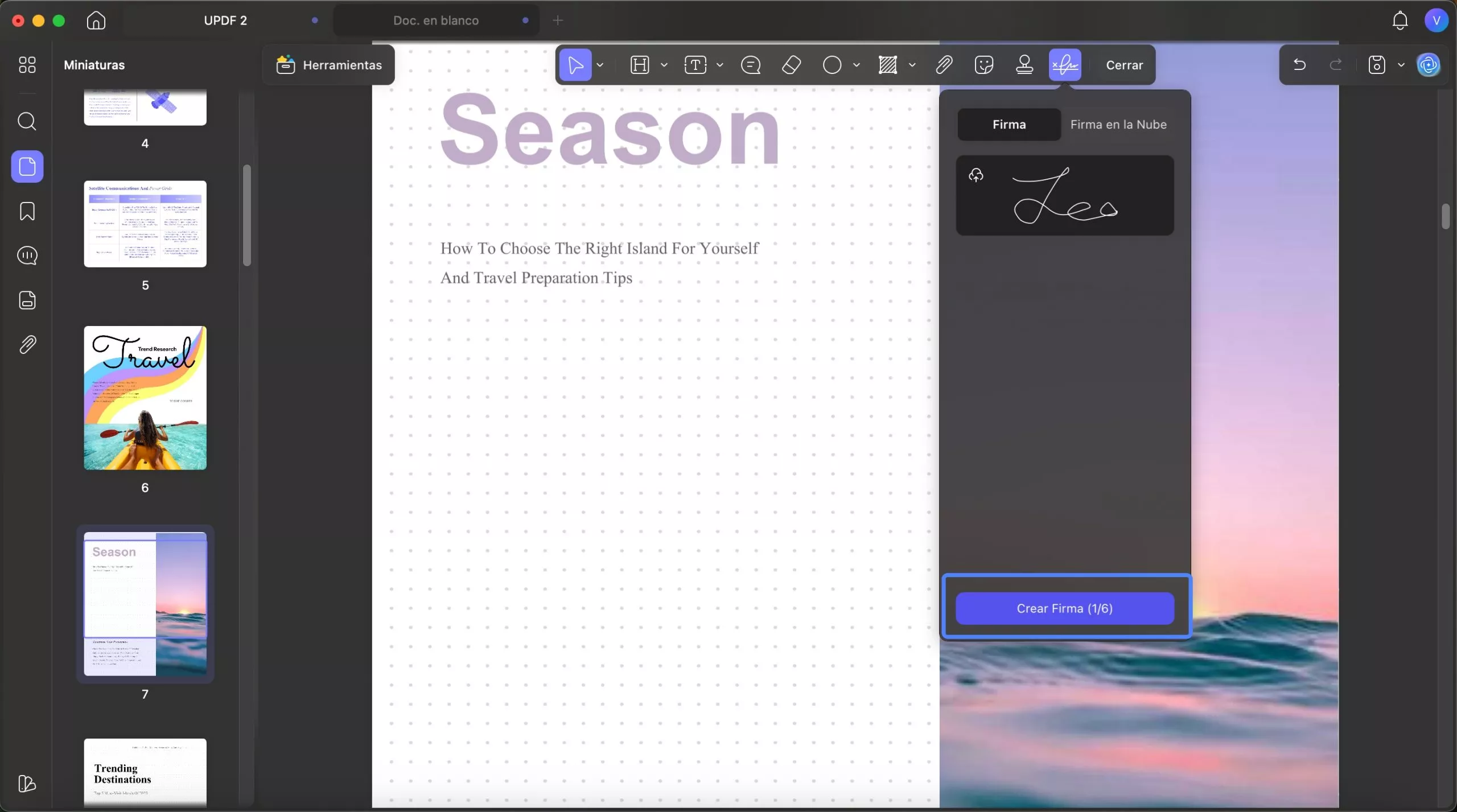Switch to the UPDF 2 tab
The image size is (1457, 812).
pos(225,20)
